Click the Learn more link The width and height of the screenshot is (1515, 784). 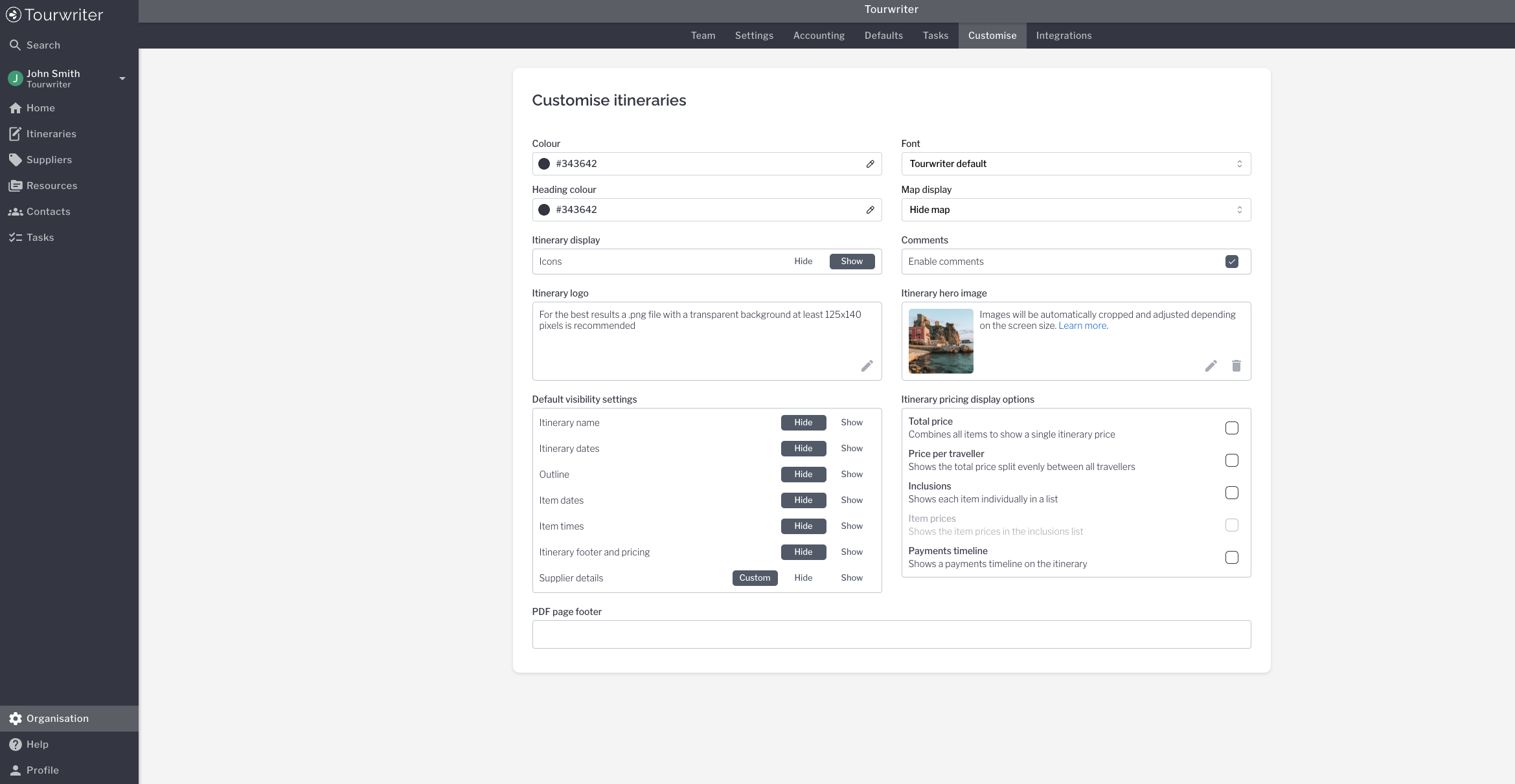(1082, 326)
